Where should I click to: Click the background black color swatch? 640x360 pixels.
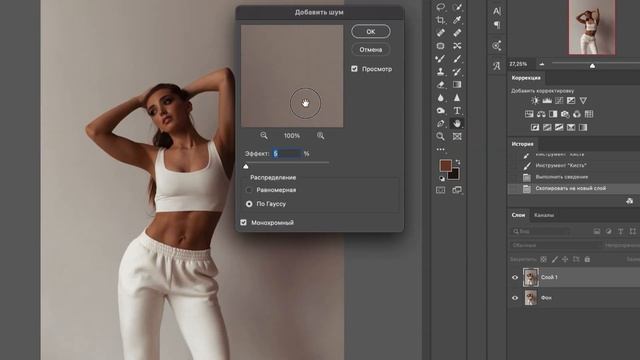pos(453,175)
